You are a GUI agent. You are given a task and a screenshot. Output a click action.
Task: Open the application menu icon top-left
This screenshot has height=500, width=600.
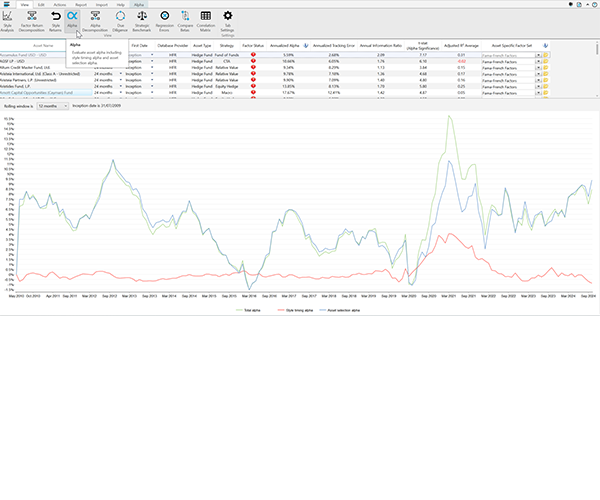pyautogui.click(x=7, y=4)
